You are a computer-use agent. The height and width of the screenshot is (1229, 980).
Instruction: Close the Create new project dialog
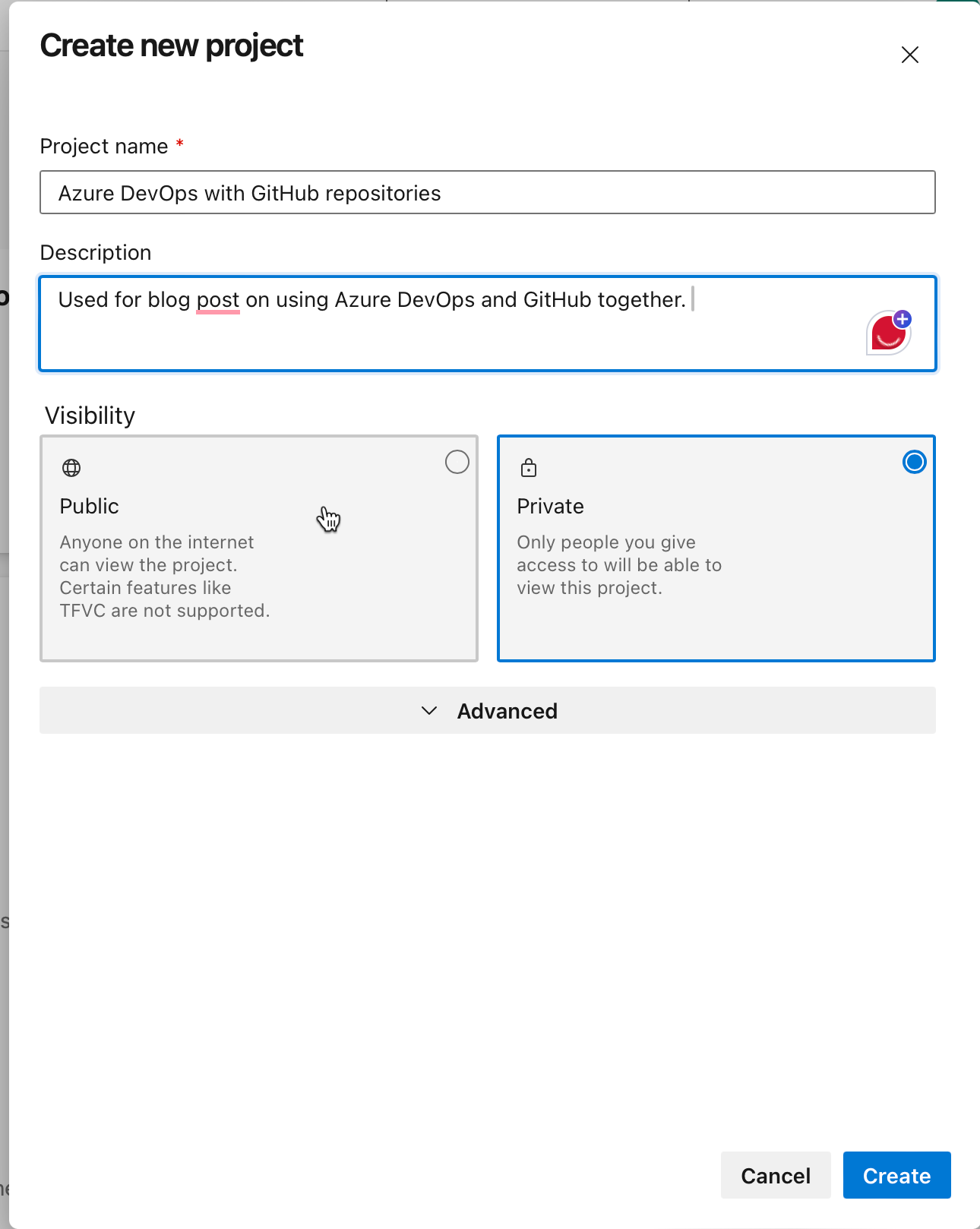910,55
